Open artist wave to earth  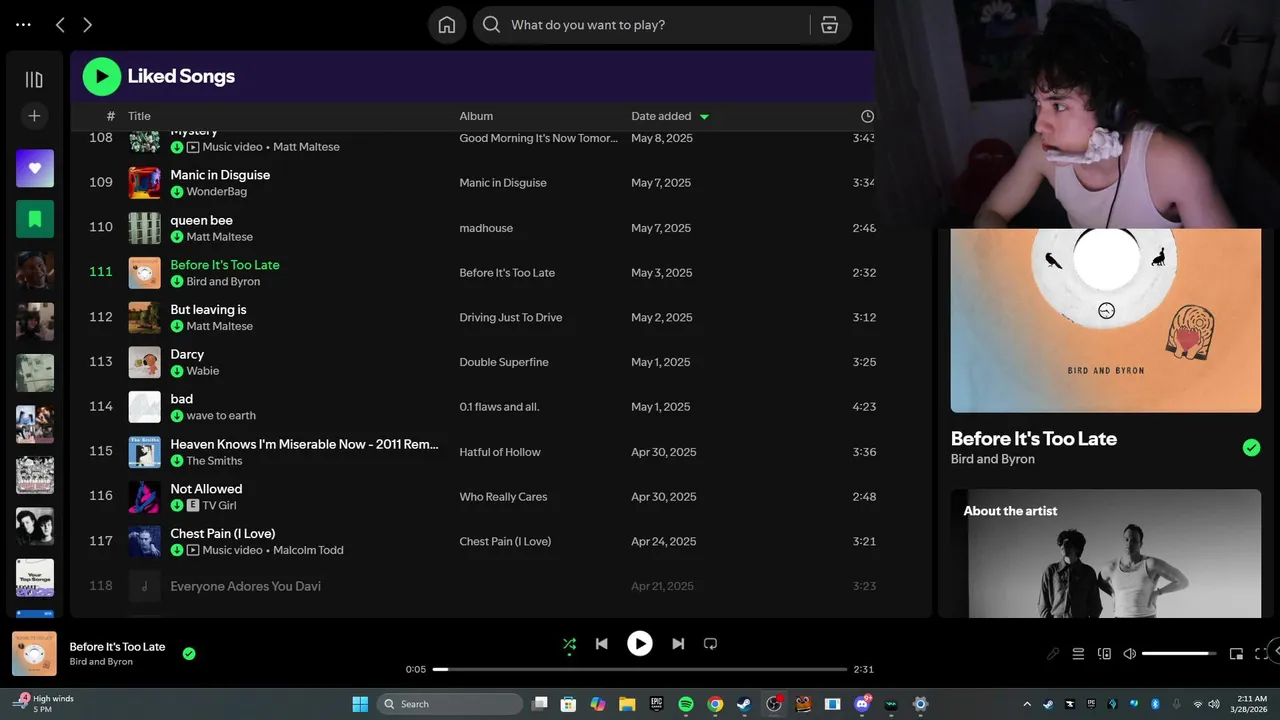221,416
